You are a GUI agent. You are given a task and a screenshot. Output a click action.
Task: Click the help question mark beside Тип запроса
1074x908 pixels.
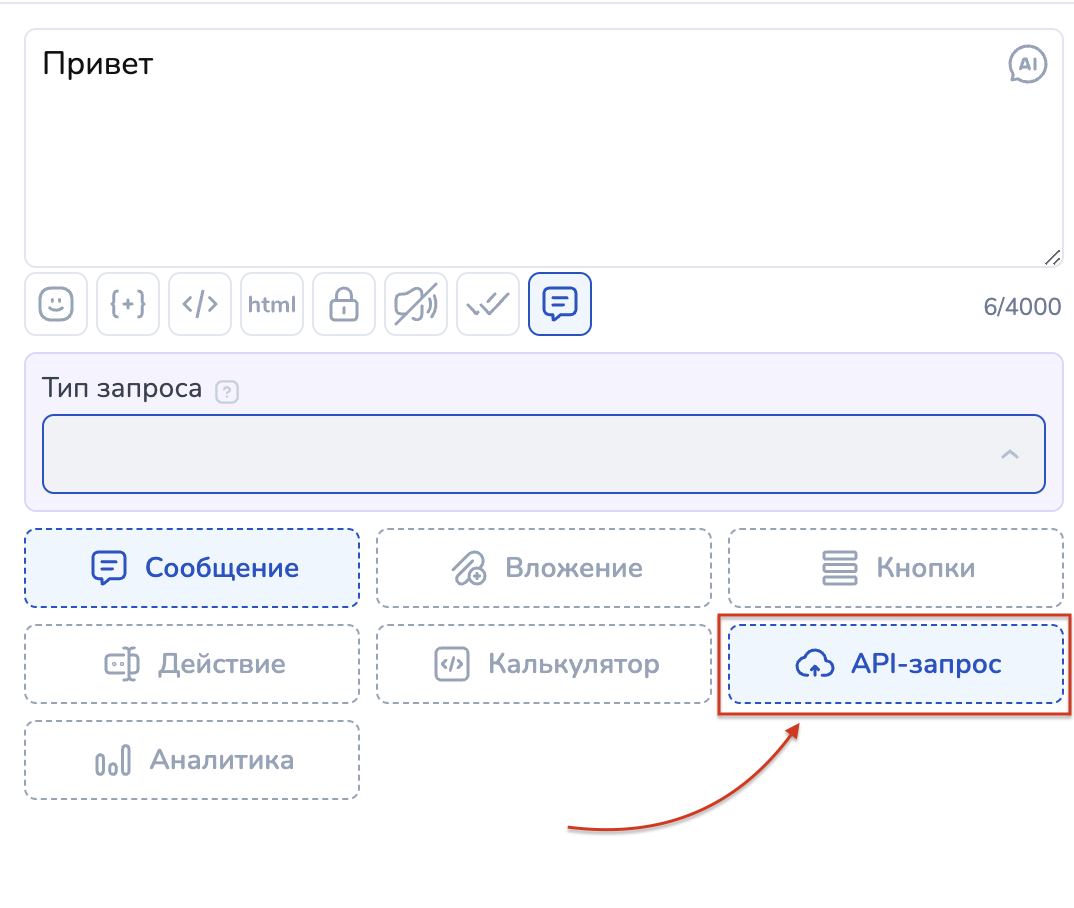[227, 392]
